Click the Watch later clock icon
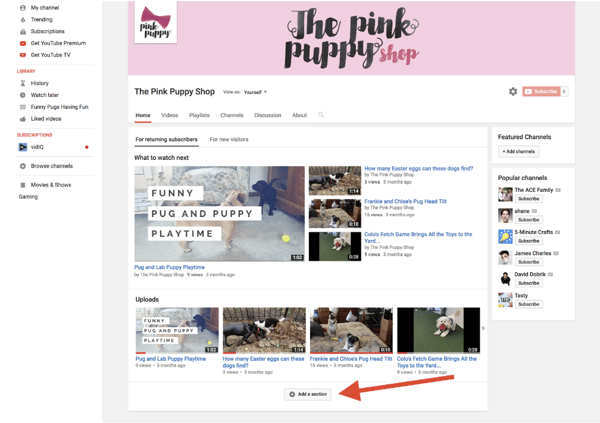This screenshot has height=423, width=600. (x=23, y=95)
